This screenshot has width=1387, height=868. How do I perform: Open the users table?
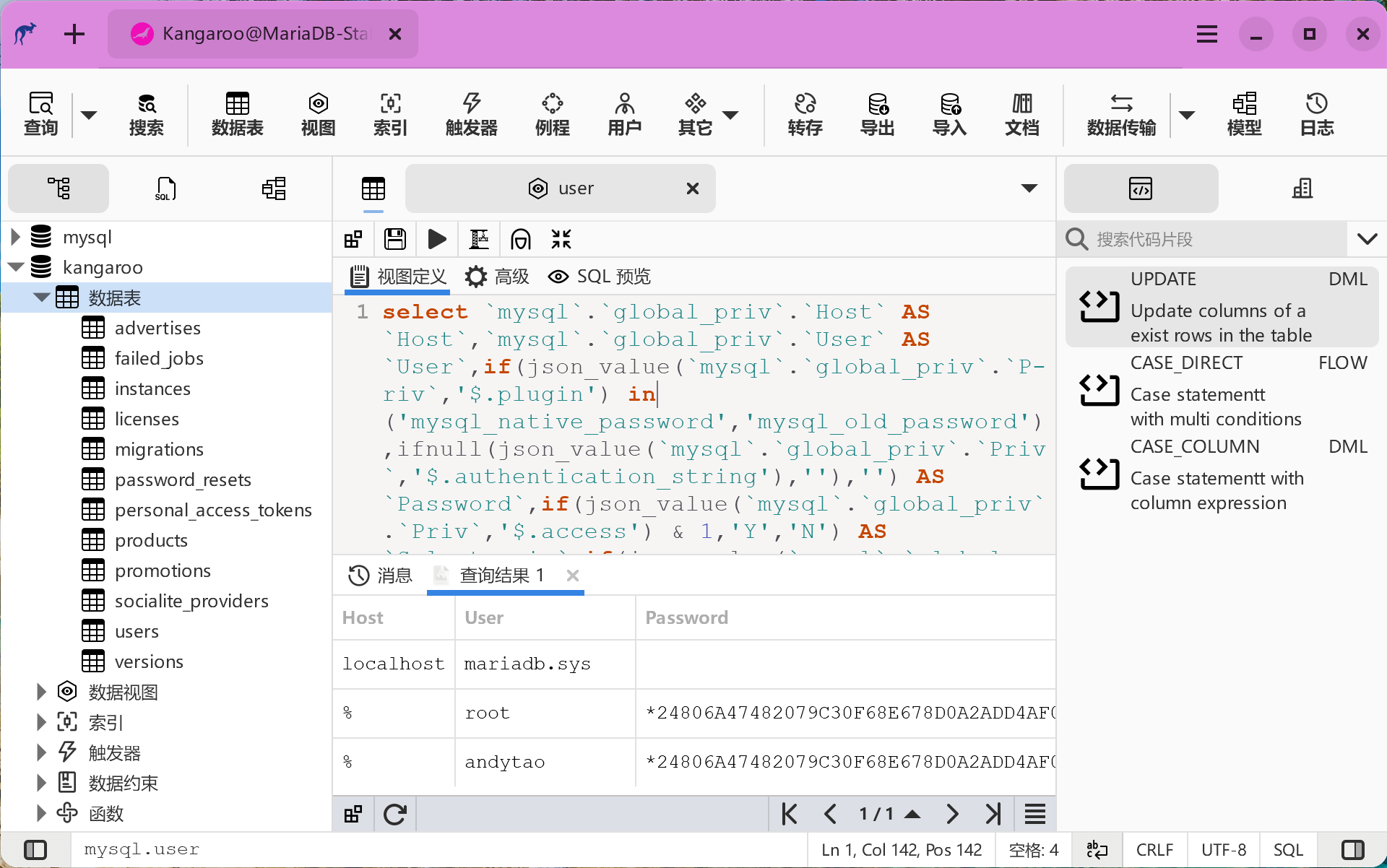(x=137, y=631)
